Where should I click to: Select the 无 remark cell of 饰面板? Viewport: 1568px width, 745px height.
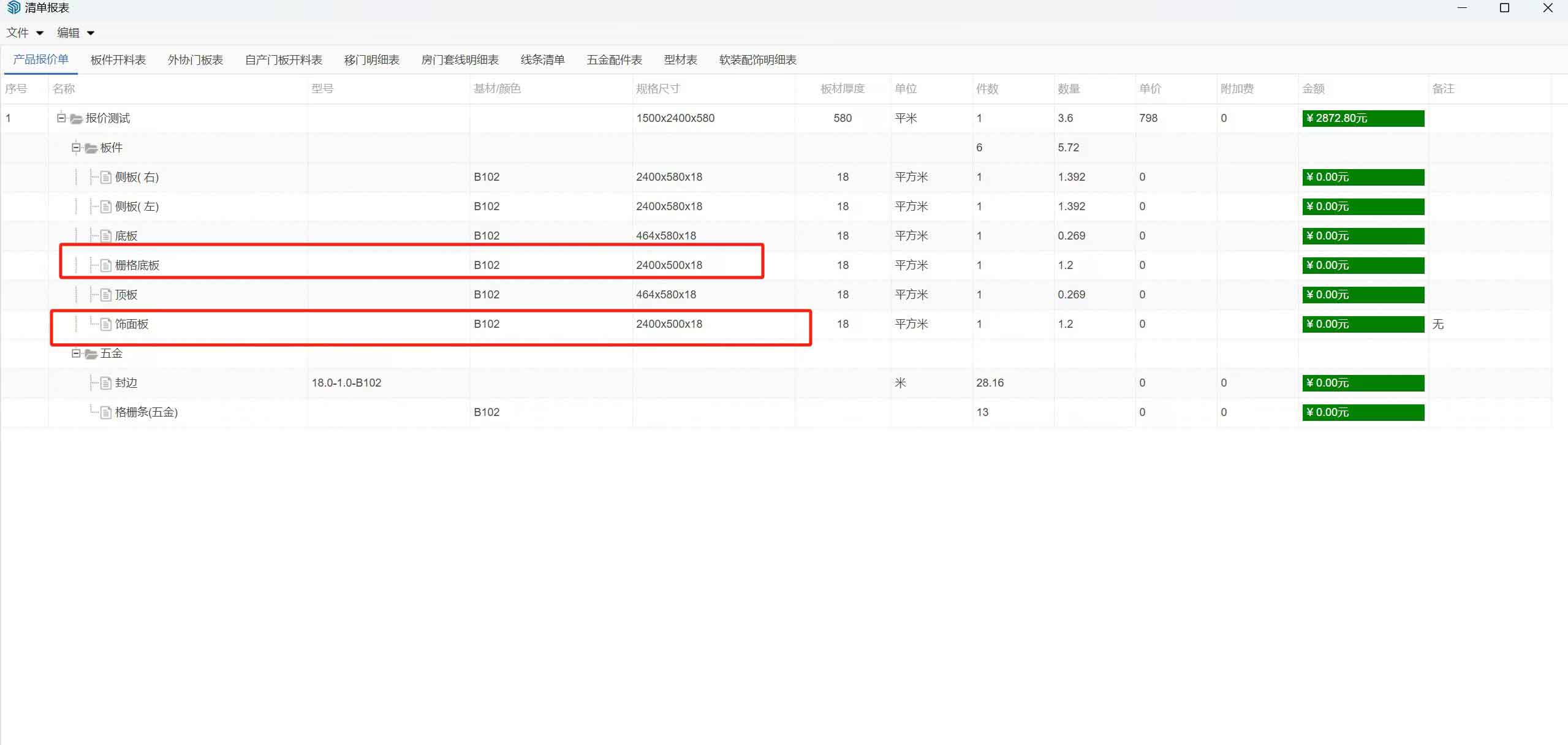1437,324
